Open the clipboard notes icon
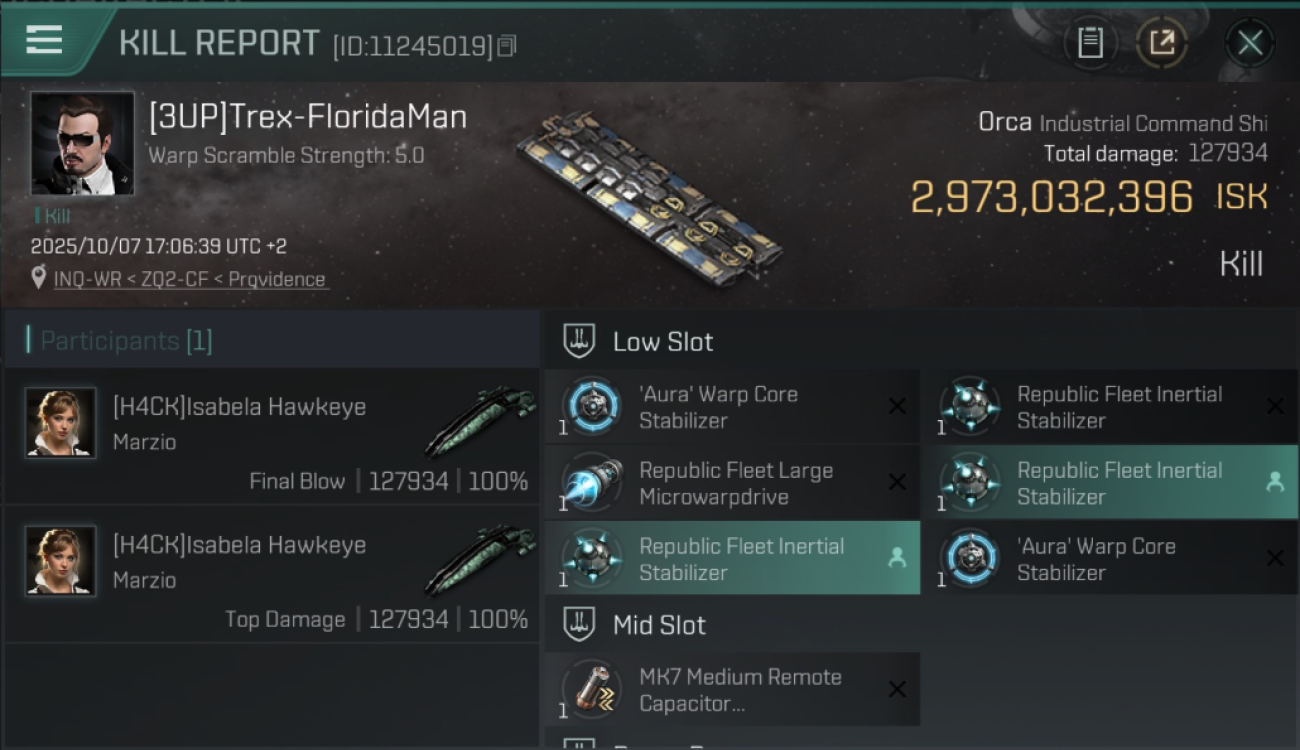This screenshot has width=1300, height=750. 1090,42
